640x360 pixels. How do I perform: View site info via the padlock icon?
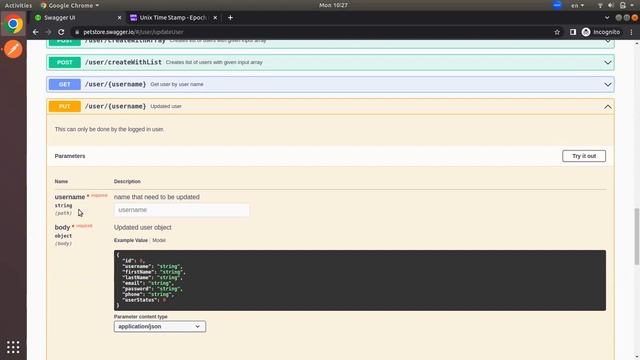pos(77,32)
